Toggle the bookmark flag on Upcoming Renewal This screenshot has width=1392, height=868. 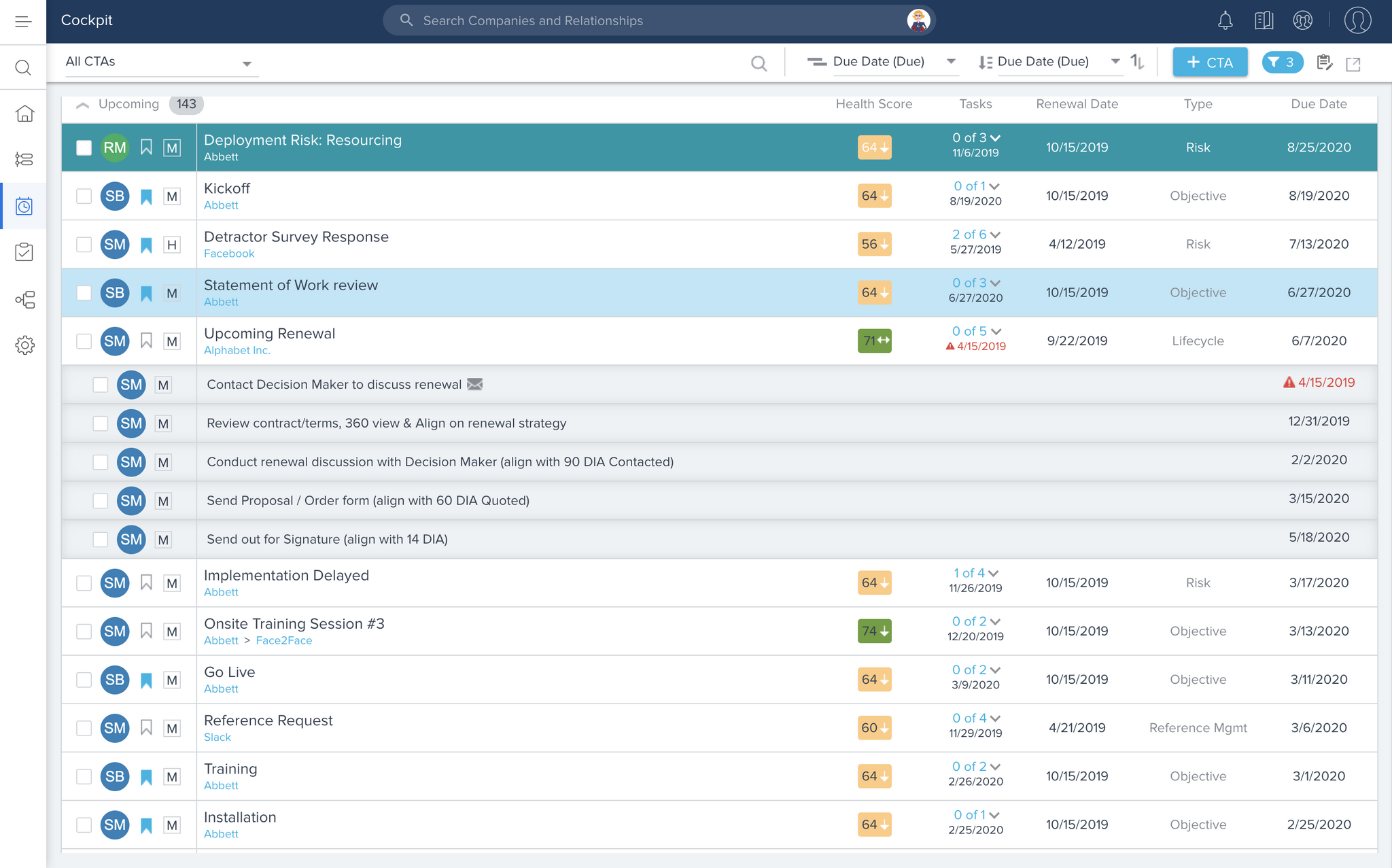coord(146,341)
